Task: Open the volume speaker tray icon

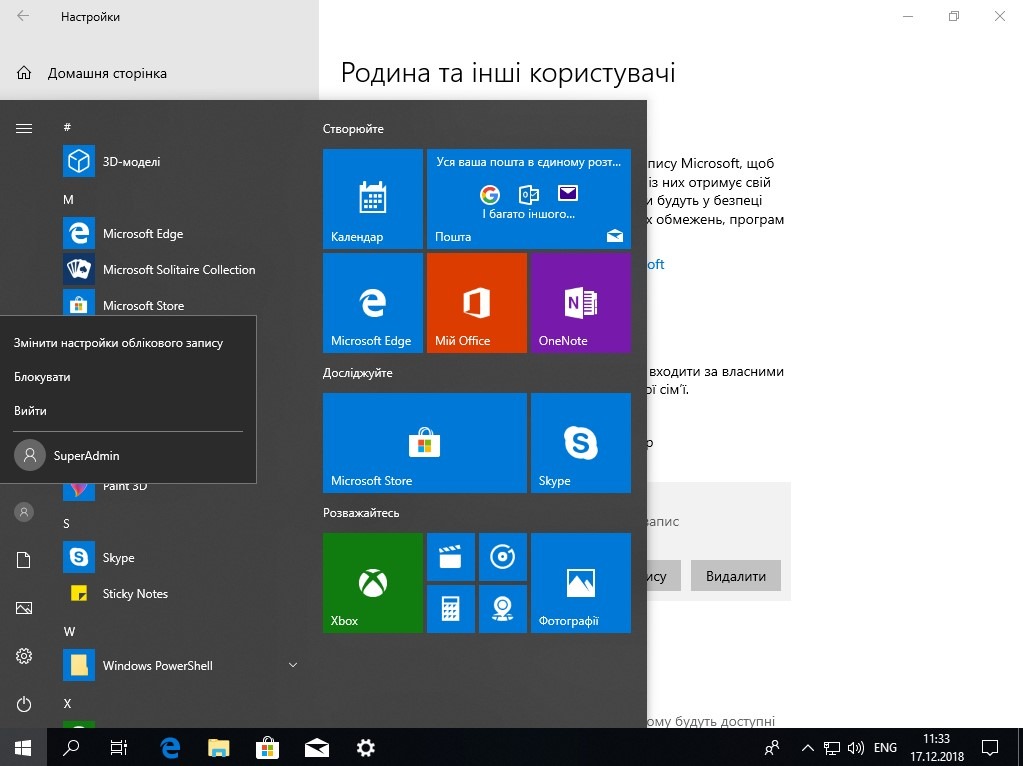Action: pos(855,748)
